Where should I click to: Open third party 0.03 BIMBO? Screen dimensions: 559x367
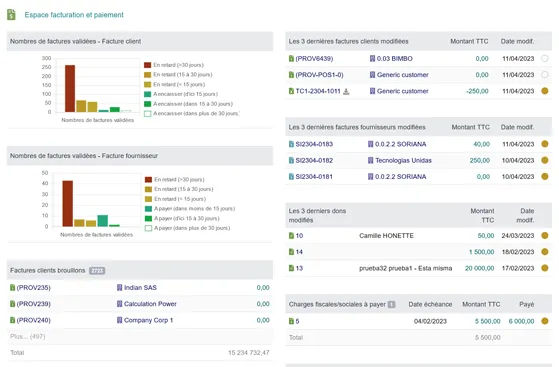[395, 58]
